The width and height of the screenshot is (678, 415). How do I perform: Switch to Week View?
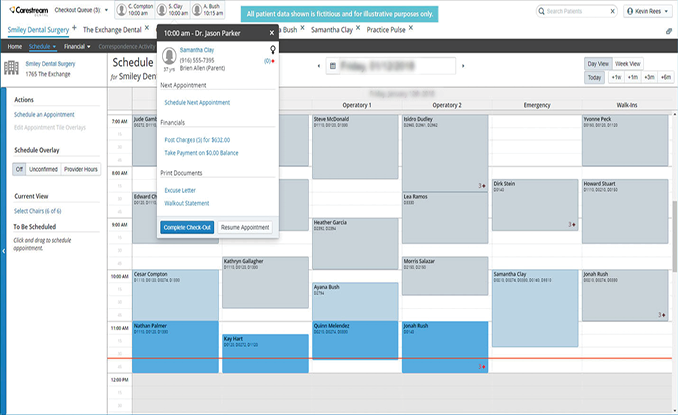point(628,63)
